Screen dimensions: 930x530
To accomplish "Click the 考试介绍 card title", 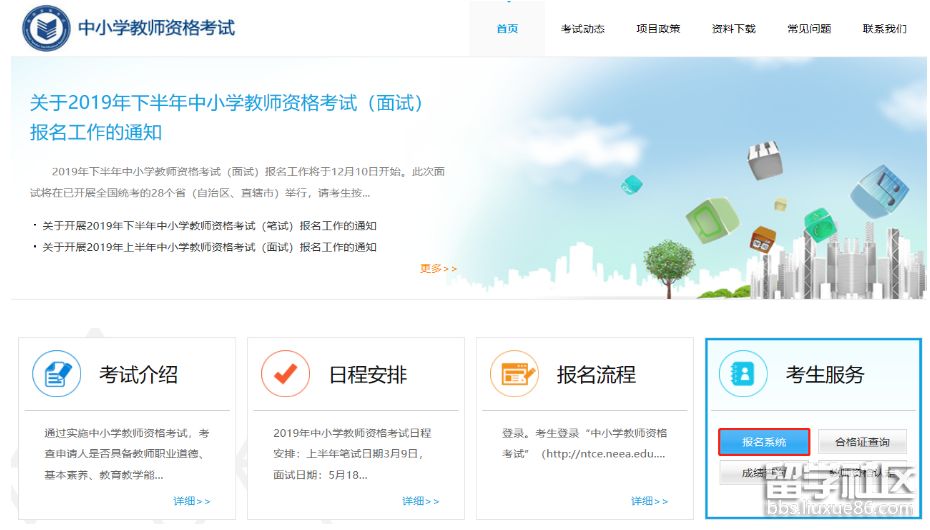I will [138, 375].
